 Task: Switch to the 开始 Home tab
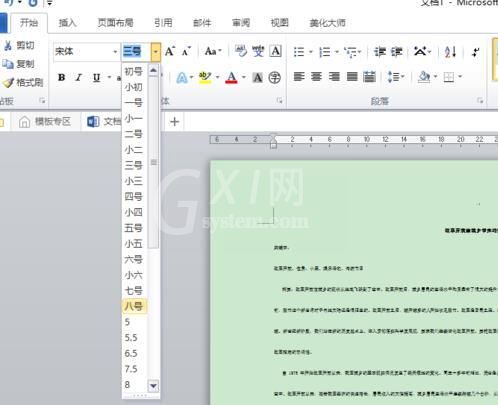(29, 23)
